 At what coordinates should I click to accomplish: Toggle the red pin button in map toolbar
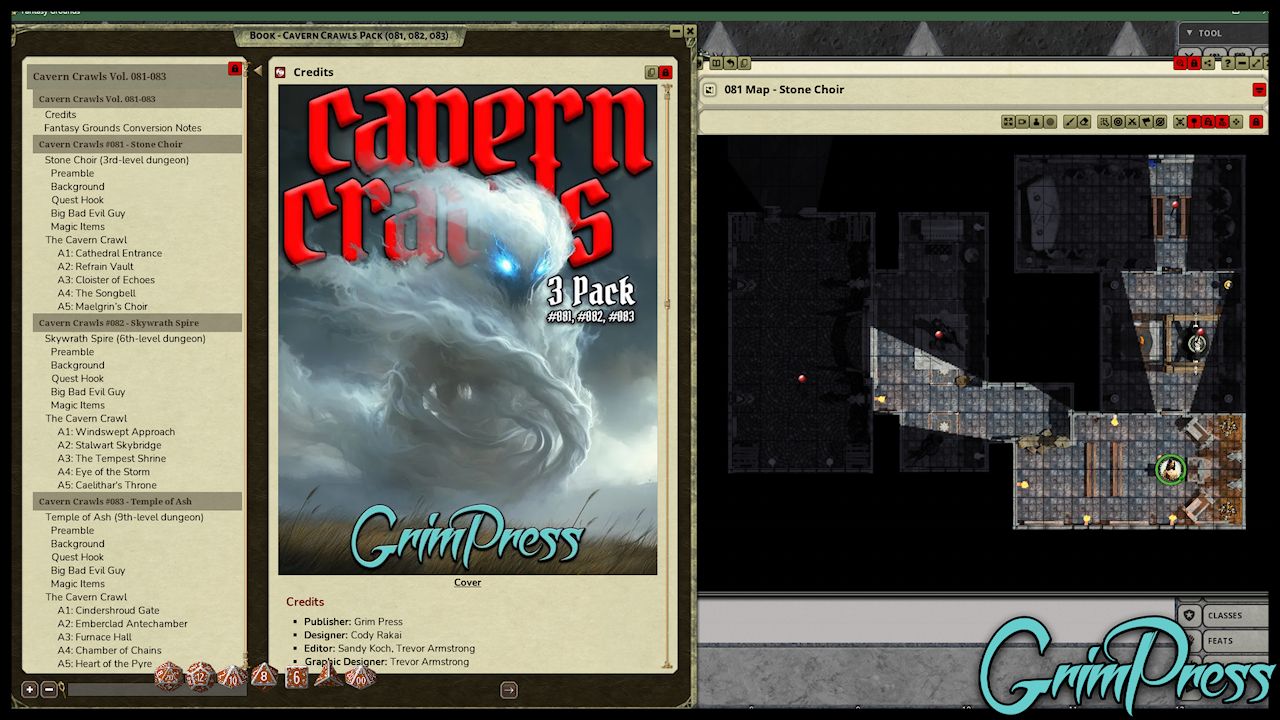(x=1194, y=122)
